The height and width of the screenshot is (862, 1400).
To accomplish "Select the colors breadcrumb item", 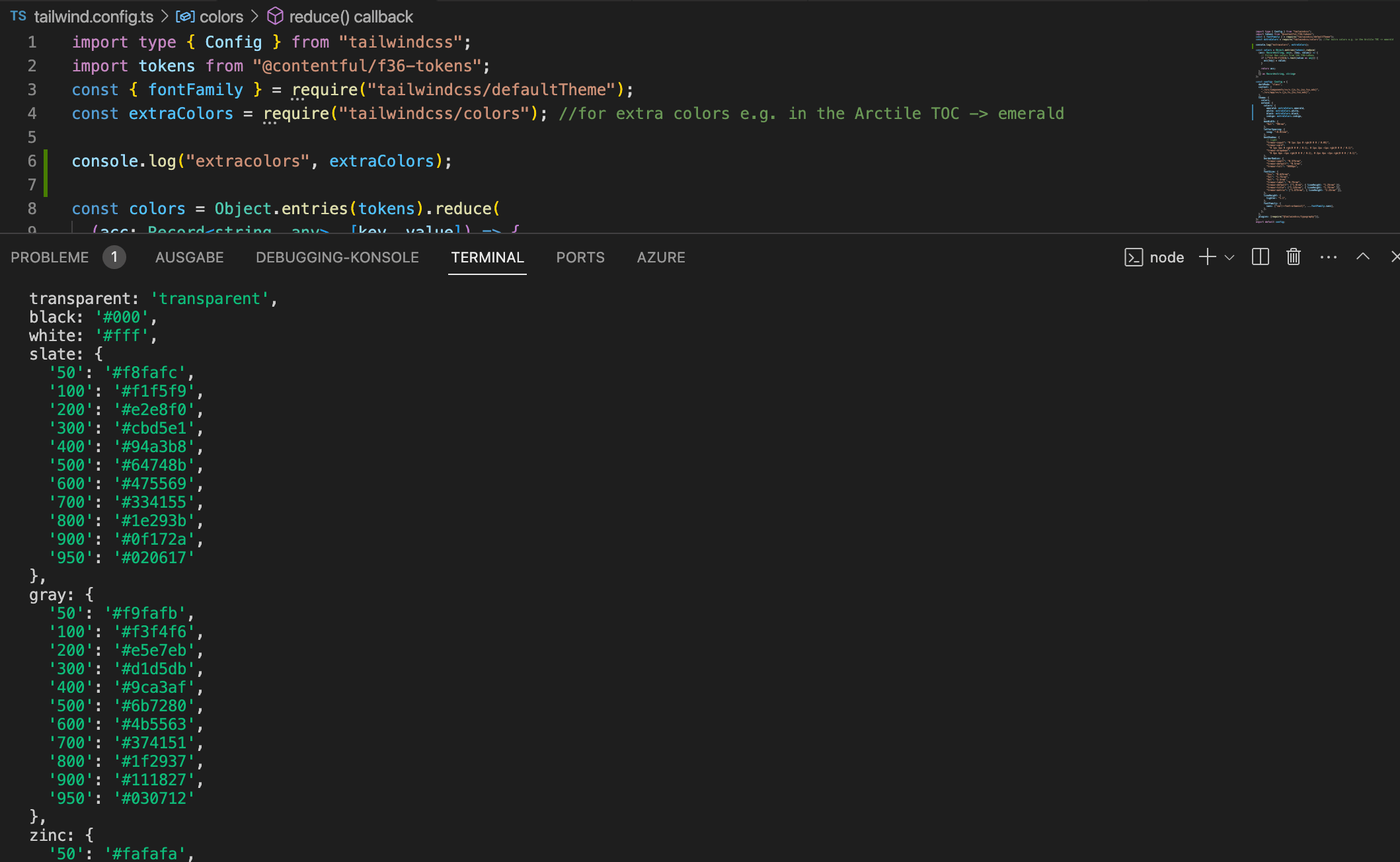I will (x=221, y=17).
